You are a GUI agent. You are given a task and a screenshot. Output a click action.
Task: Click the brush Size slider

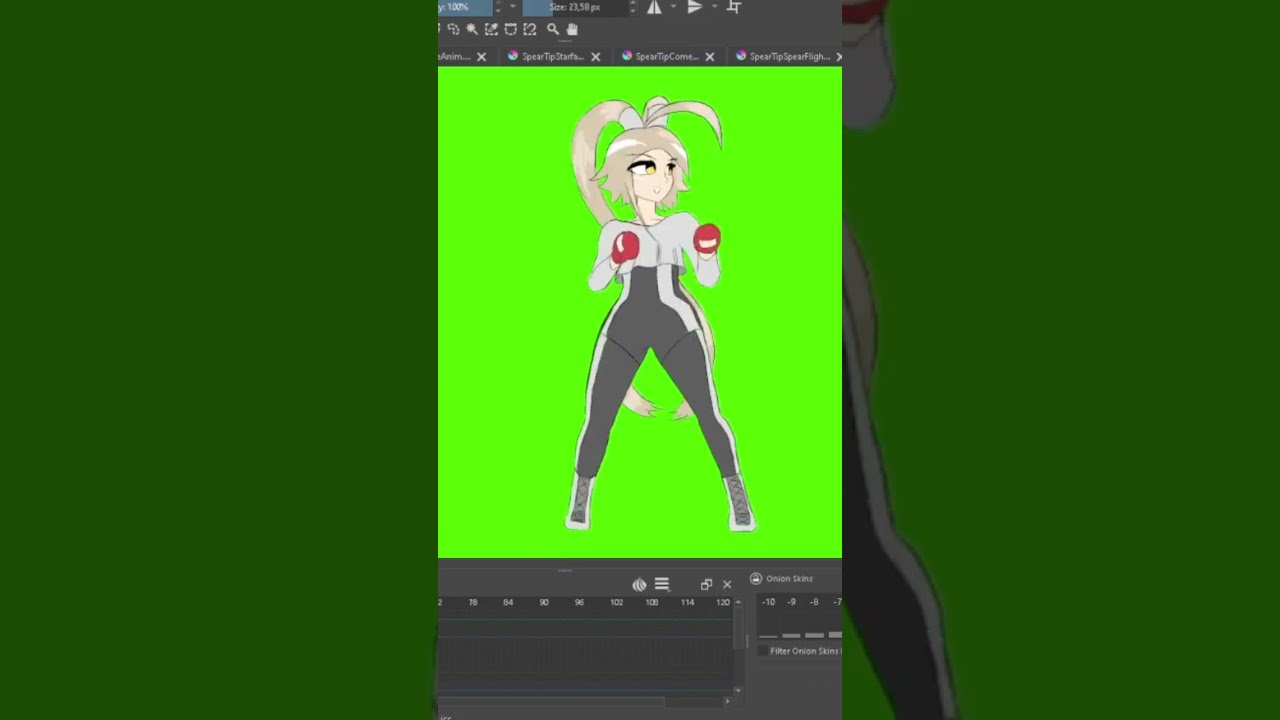pyautogui.click(x=574, y=8)
